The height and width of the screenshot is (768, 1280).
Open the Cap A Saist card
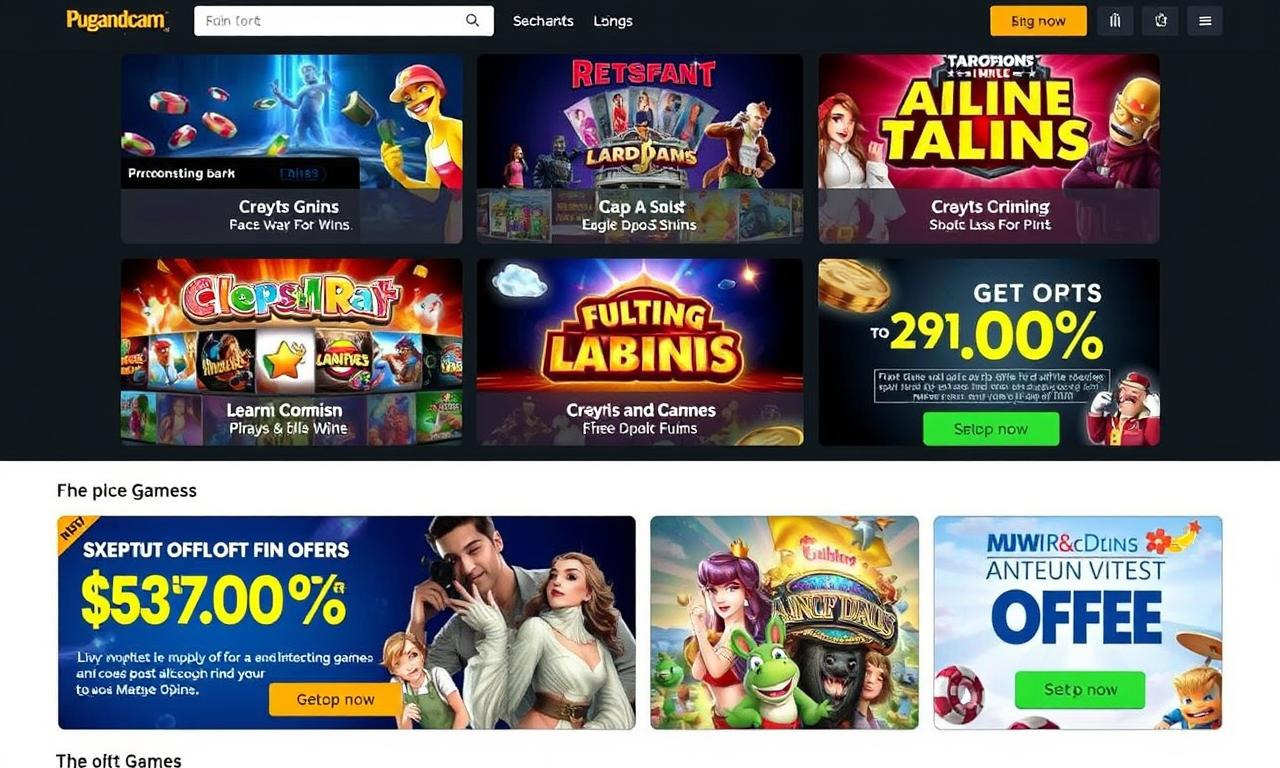click(640, 149)
